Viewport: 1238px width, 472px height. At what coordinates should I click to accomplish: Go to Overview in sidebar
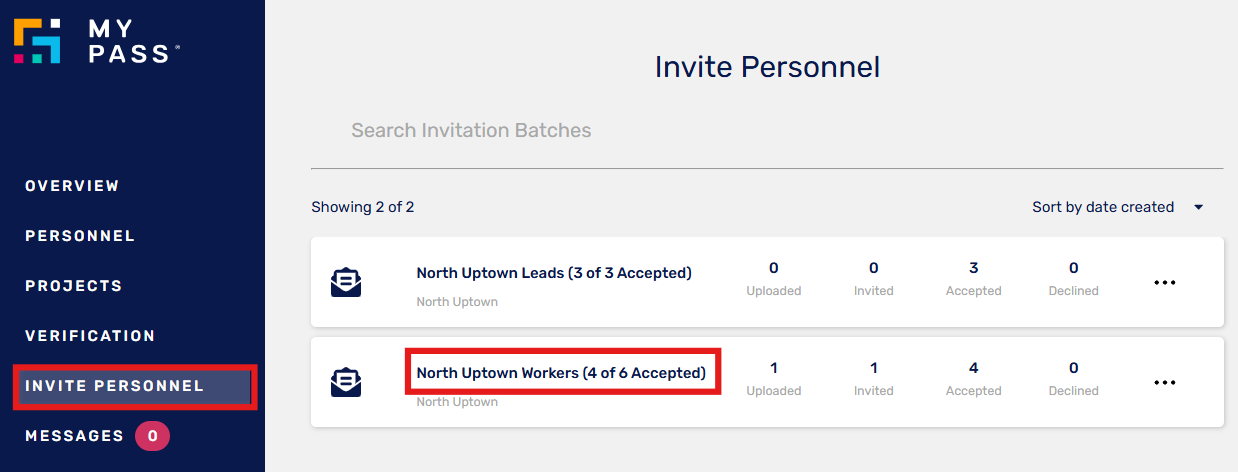click(x=72, y=186)
